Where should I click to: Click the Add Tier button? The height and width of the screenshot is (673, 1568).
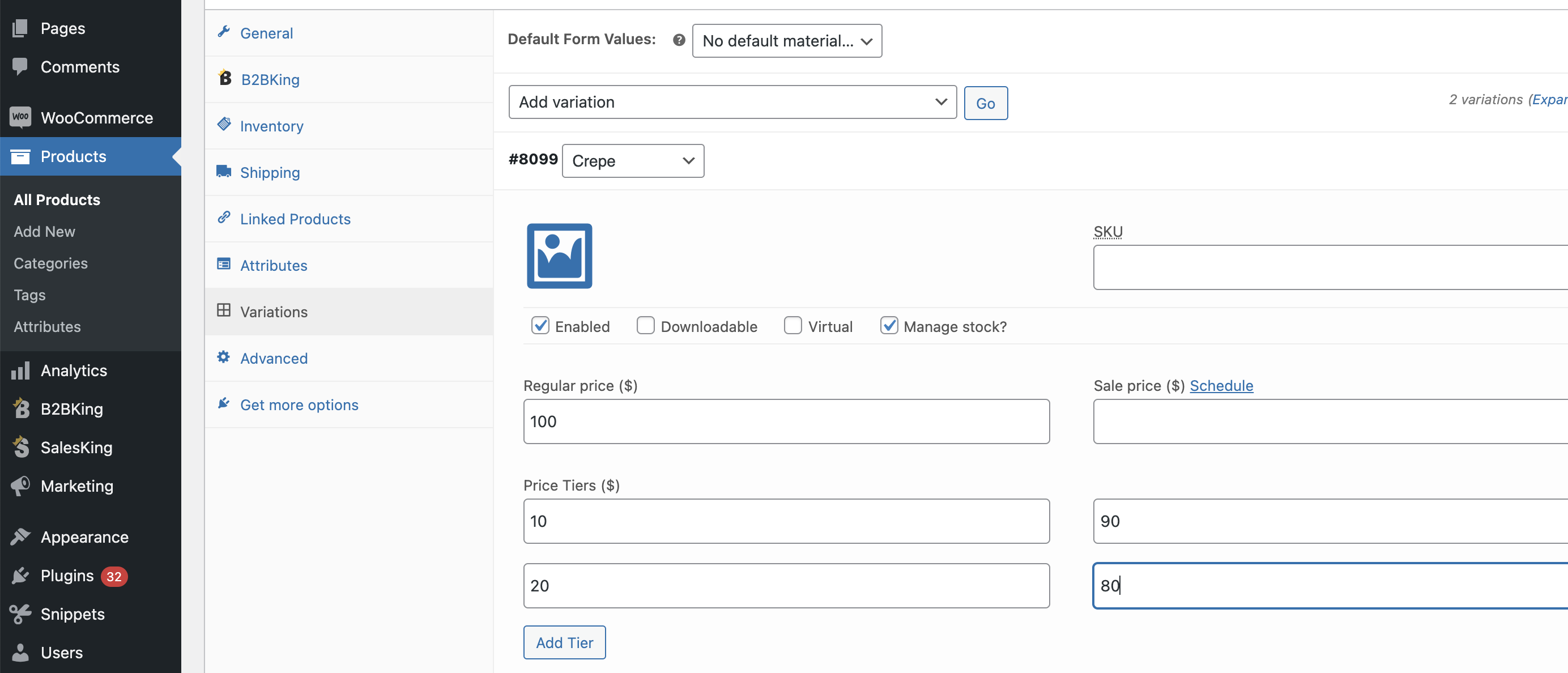[x=564, y=642]
